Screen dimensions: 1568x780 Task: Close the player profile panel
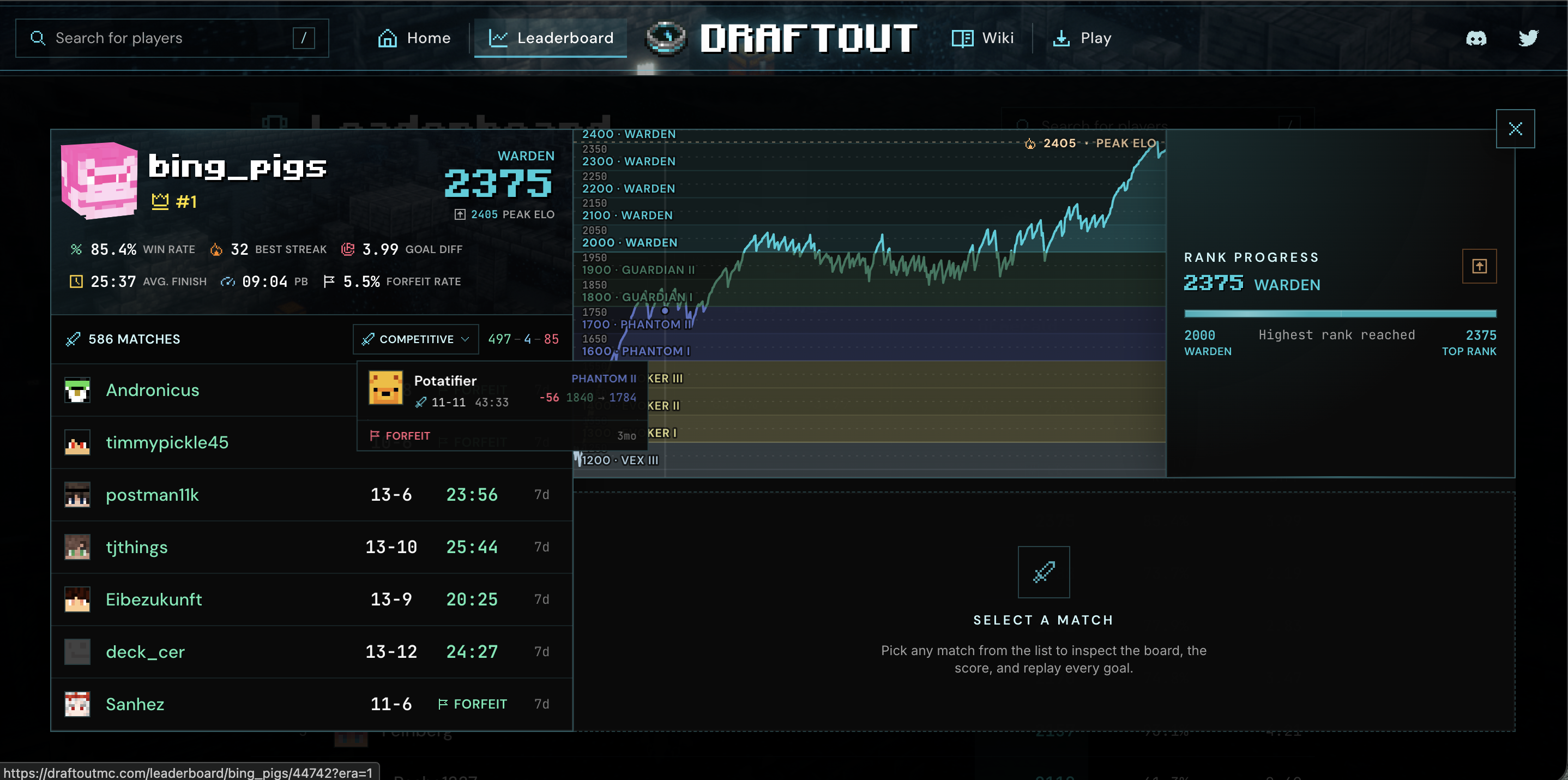pyautogui.click(x=1515, y=129)
